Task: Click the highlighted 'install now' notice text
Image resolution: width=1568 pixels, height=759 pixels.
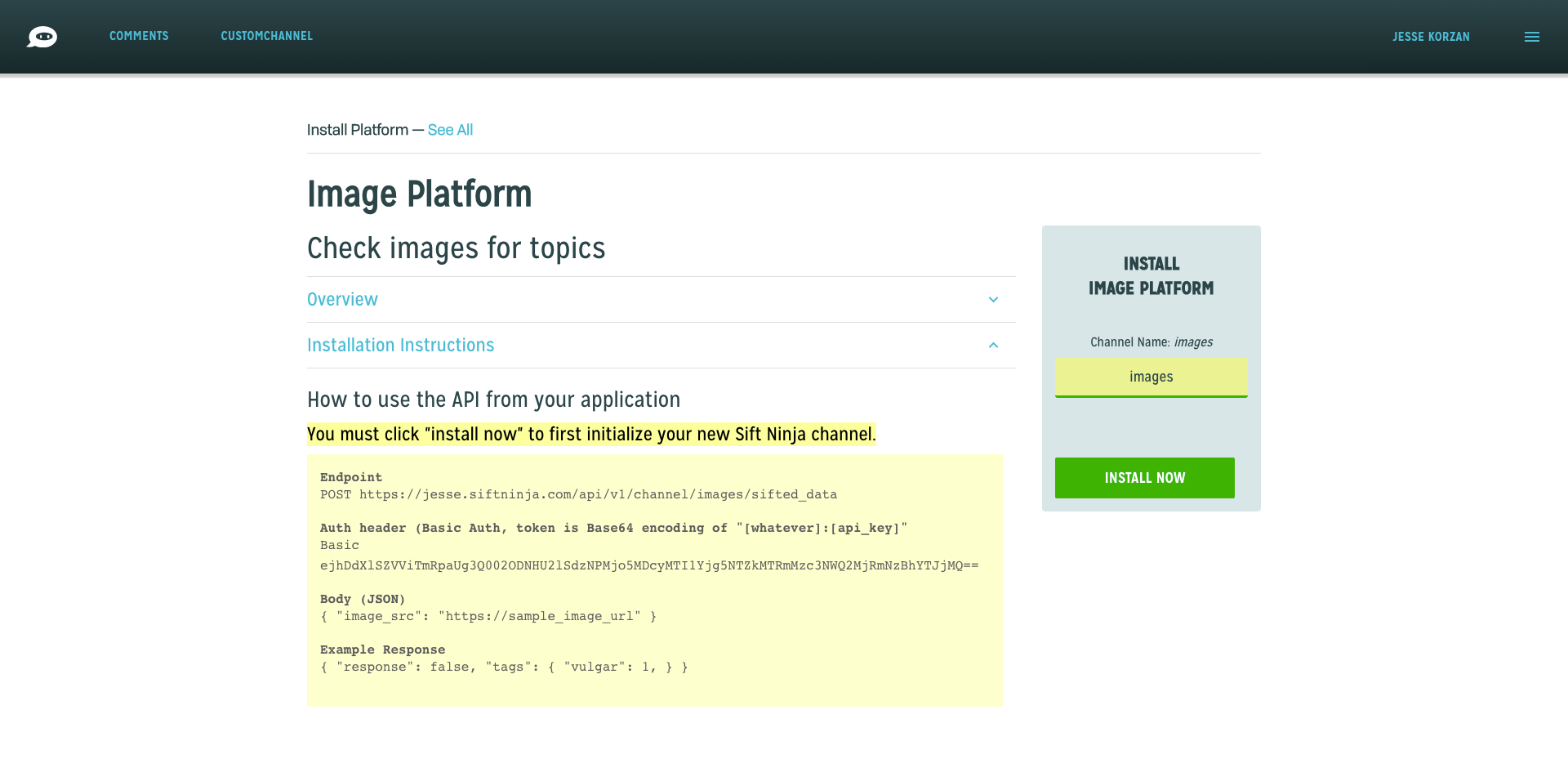Action: (x=591, y=434)
